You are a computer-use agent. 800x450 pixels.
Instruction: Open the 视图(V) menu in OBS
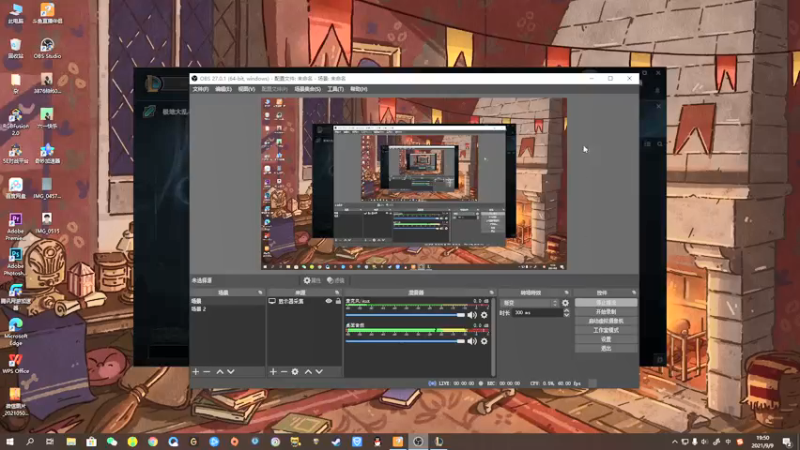[x=246, y=89]
